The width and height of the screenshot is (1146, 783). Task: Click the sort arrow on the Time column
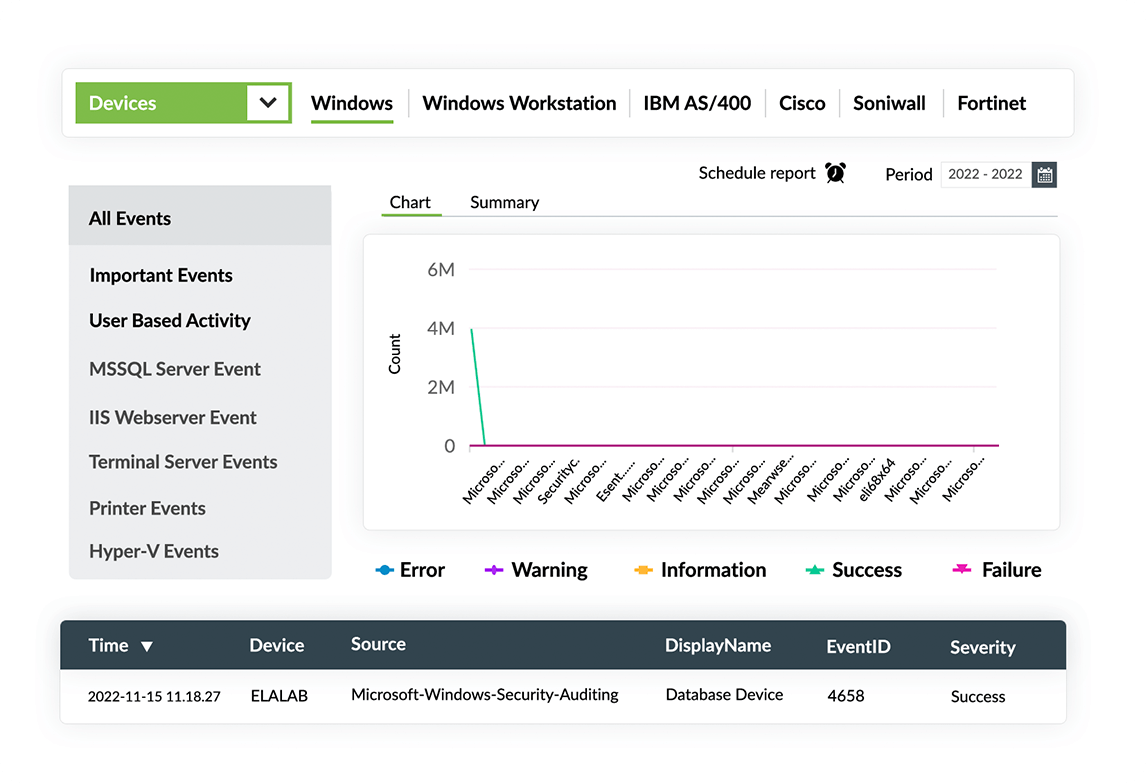[146, 646]
